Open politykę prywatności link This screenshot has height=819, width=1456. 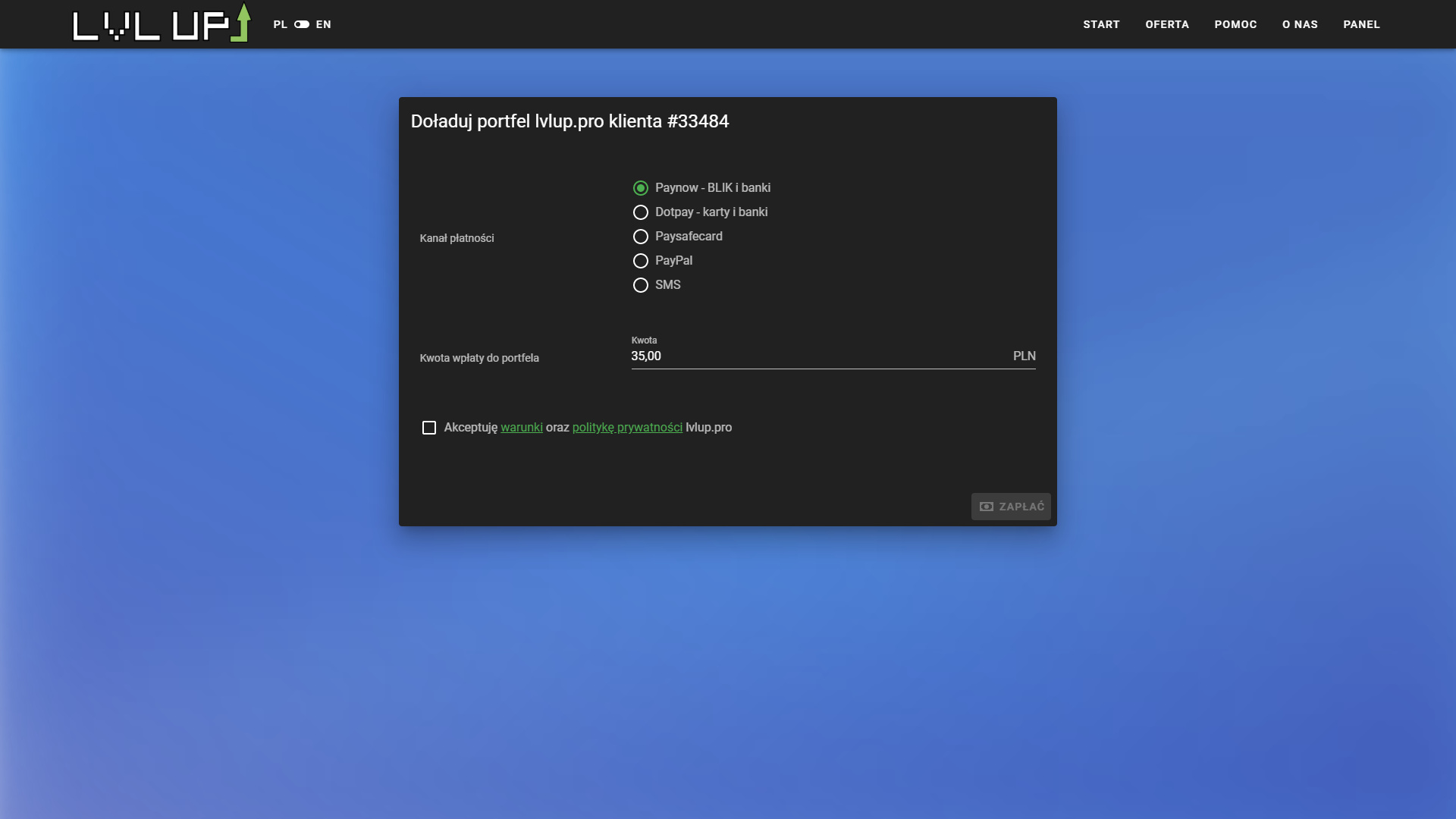pyautogui.click(x=627, y=428)
